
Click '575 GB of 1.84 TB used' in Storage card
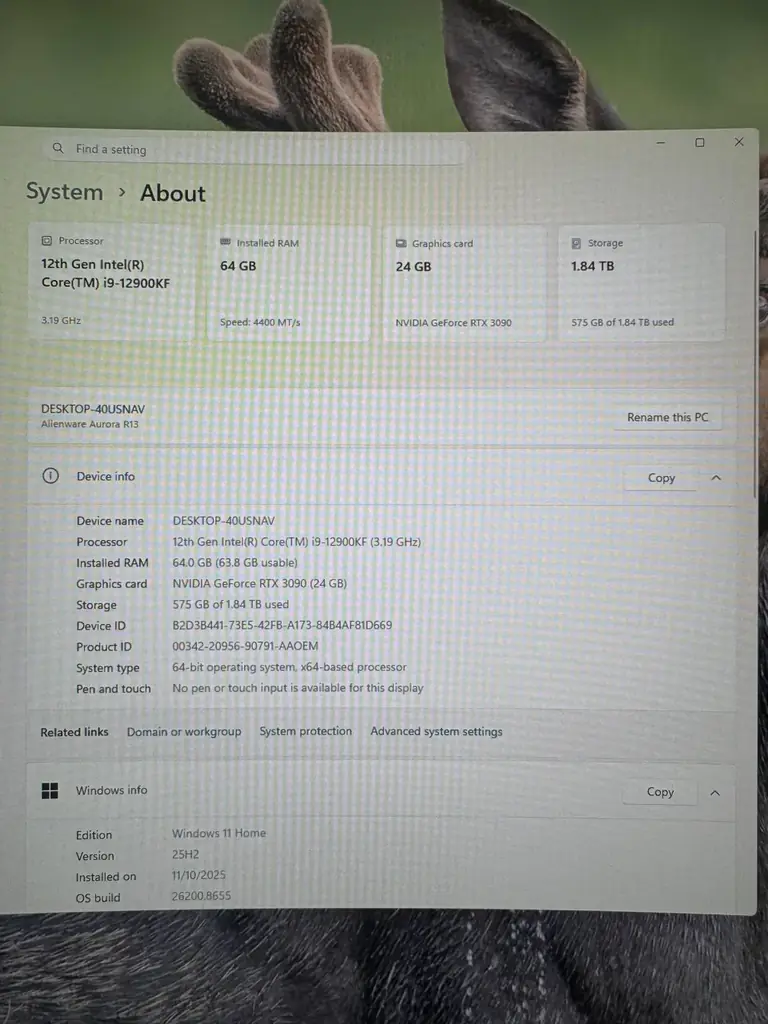pyautogui.click(x=622, y=322)
